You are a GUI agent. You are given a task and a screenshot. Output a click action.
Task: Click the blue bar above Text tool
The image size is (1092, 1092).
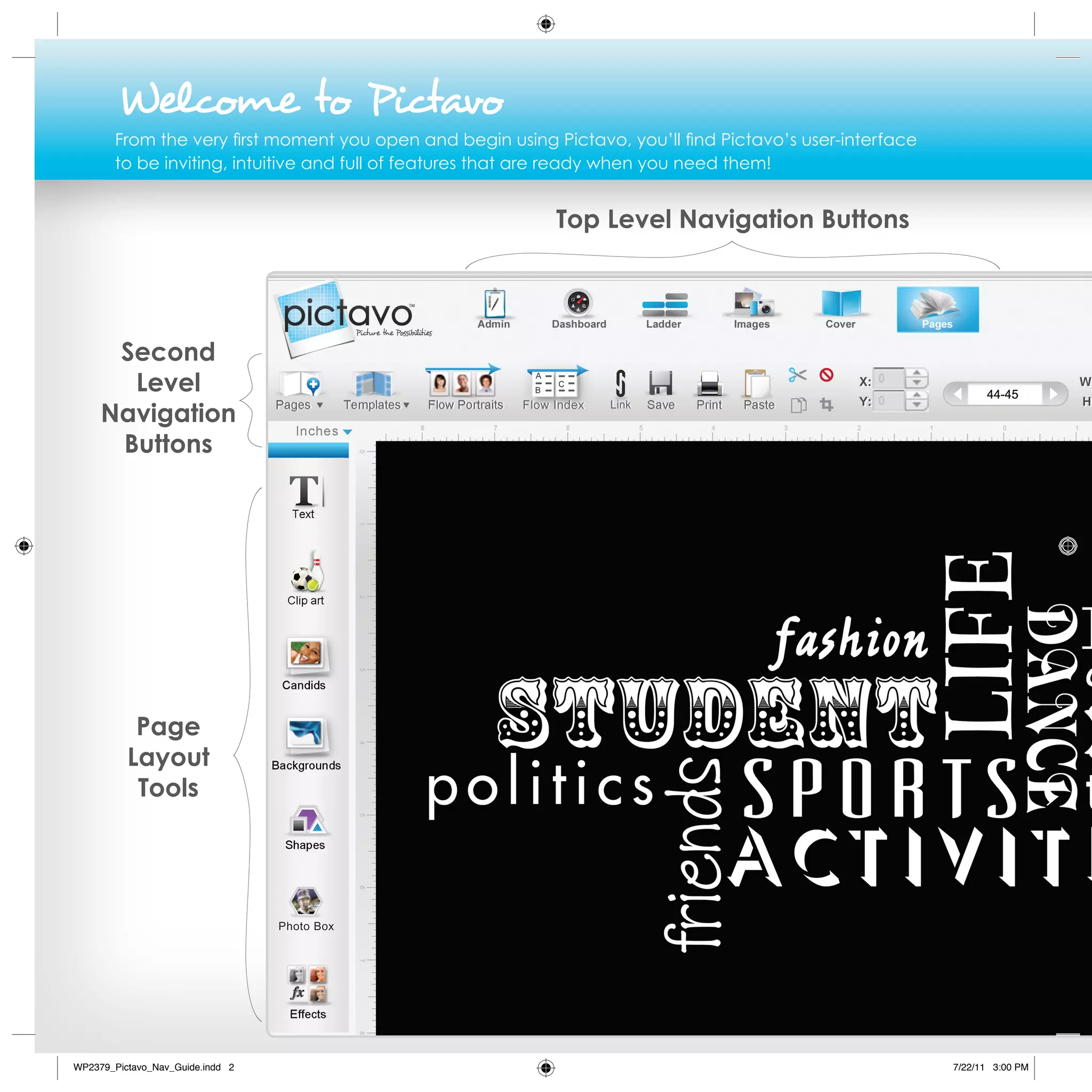click(x=309, y=451)
